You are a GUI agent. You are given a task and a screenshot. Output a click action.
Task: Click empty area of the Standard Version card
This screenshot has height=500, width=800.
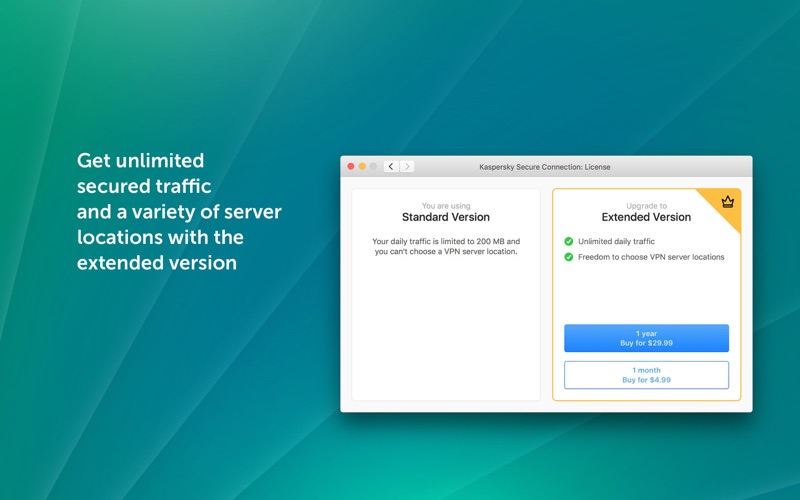446,330
